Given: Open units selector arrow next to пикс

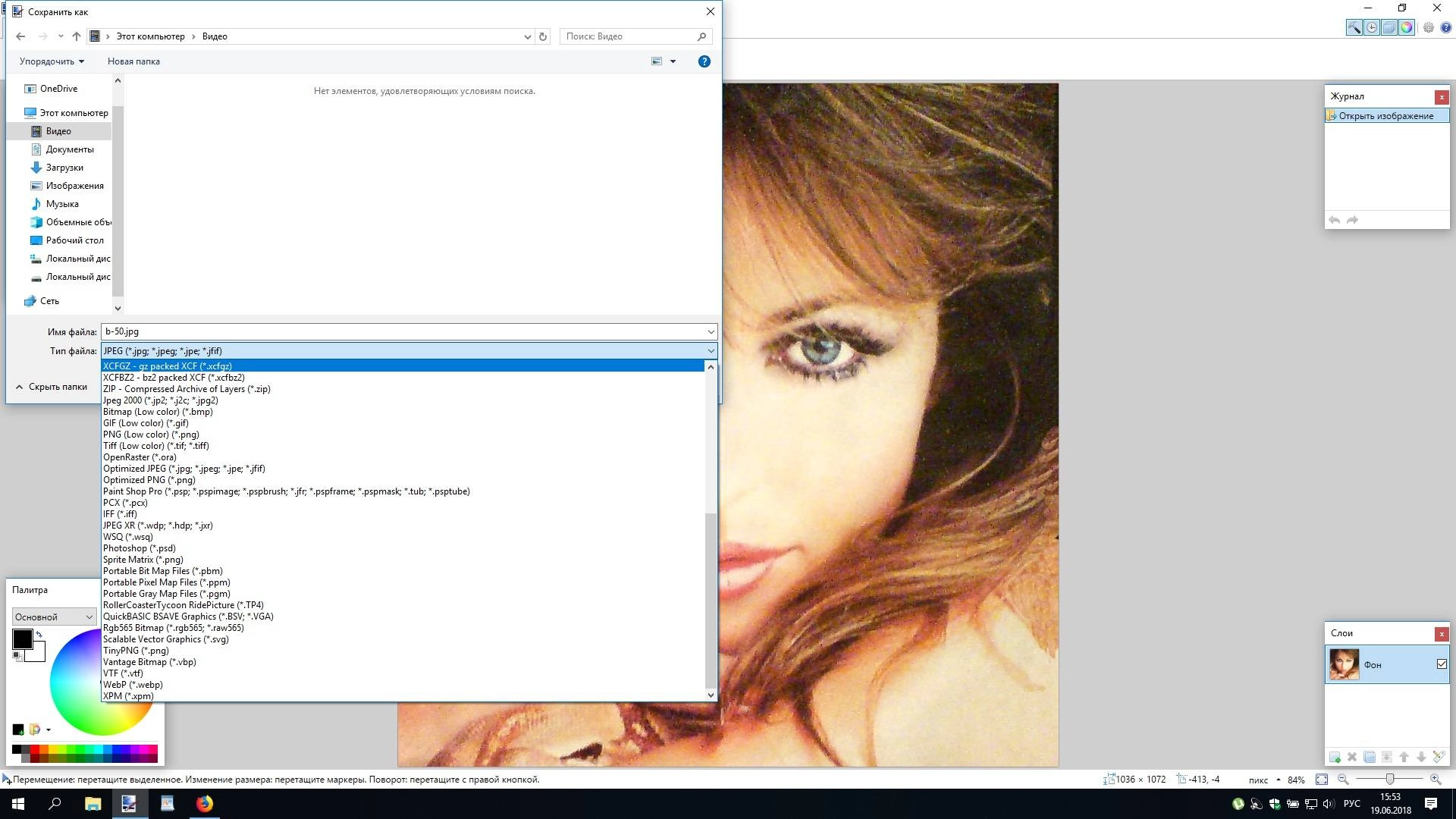Looking at the screenshot, I should point(1279,780).
